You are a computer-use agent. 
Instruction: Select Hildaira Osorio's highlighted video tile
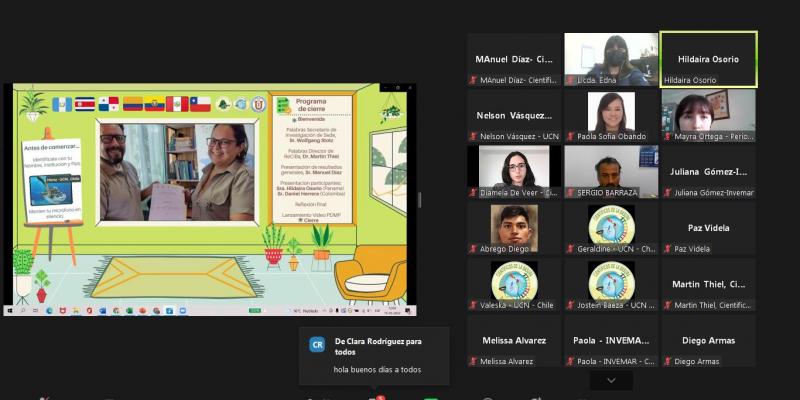click(708, 59)
